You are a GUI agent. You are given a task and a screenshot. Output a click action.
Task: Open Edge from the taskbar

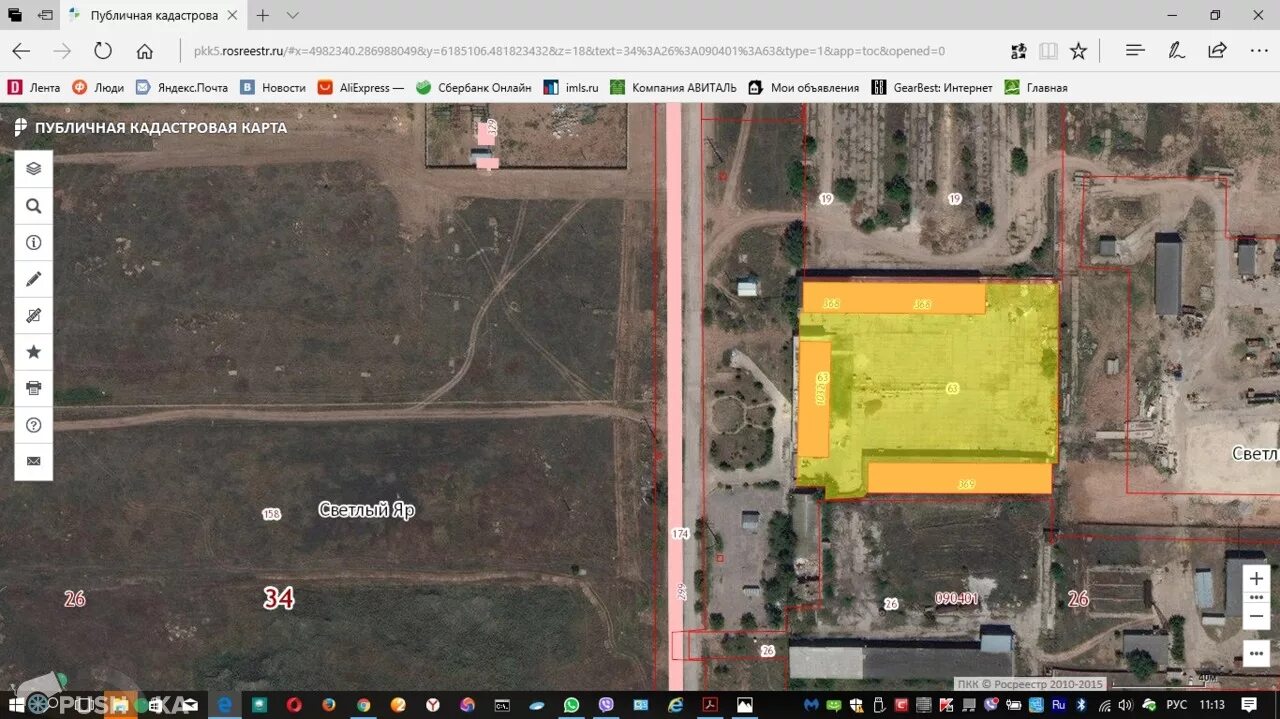(225, 704)
